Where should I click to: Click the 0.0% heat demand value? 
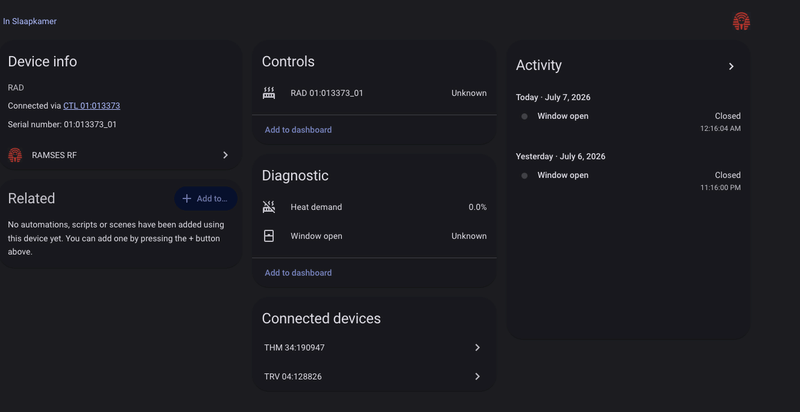(x=478, y=207)
